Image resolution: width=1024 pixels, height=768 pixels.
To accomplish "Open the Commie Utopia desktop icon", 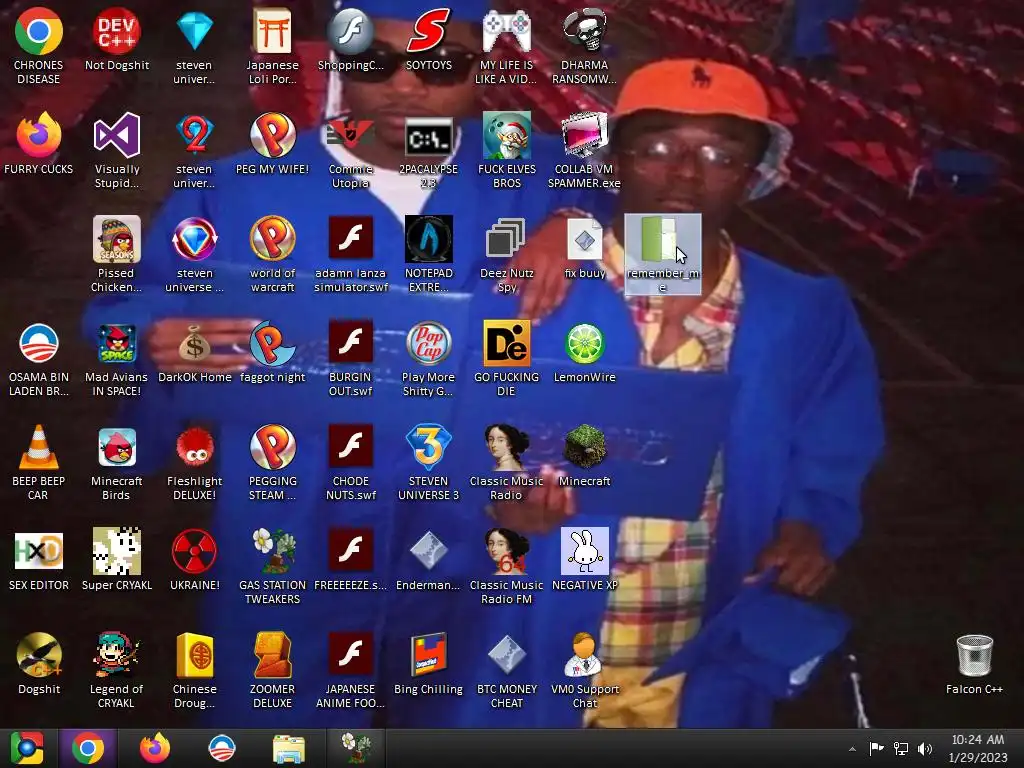I will click(351, 136).
